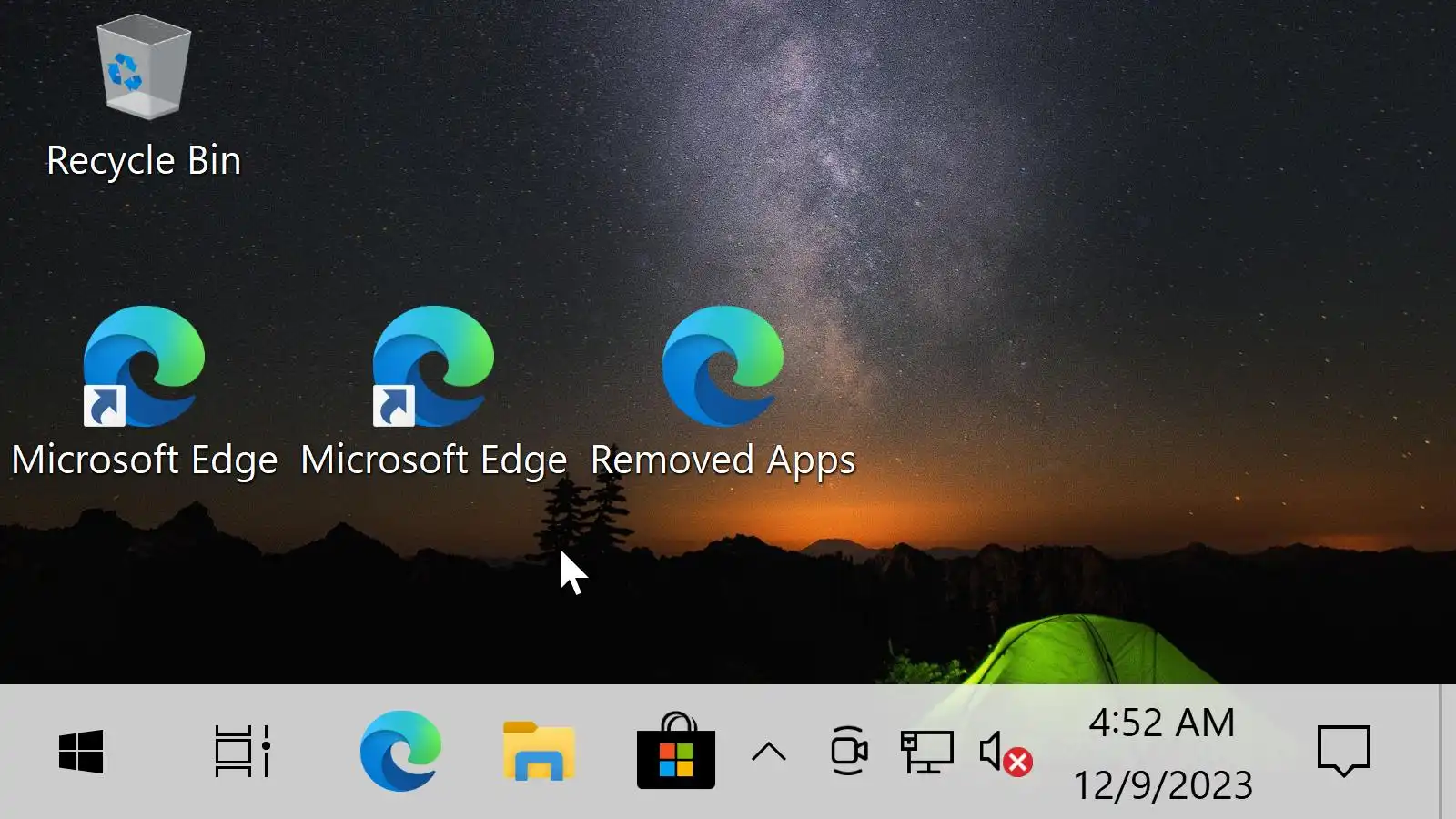Click the Meet Now camera tray icon

click(x=848, y=751)
